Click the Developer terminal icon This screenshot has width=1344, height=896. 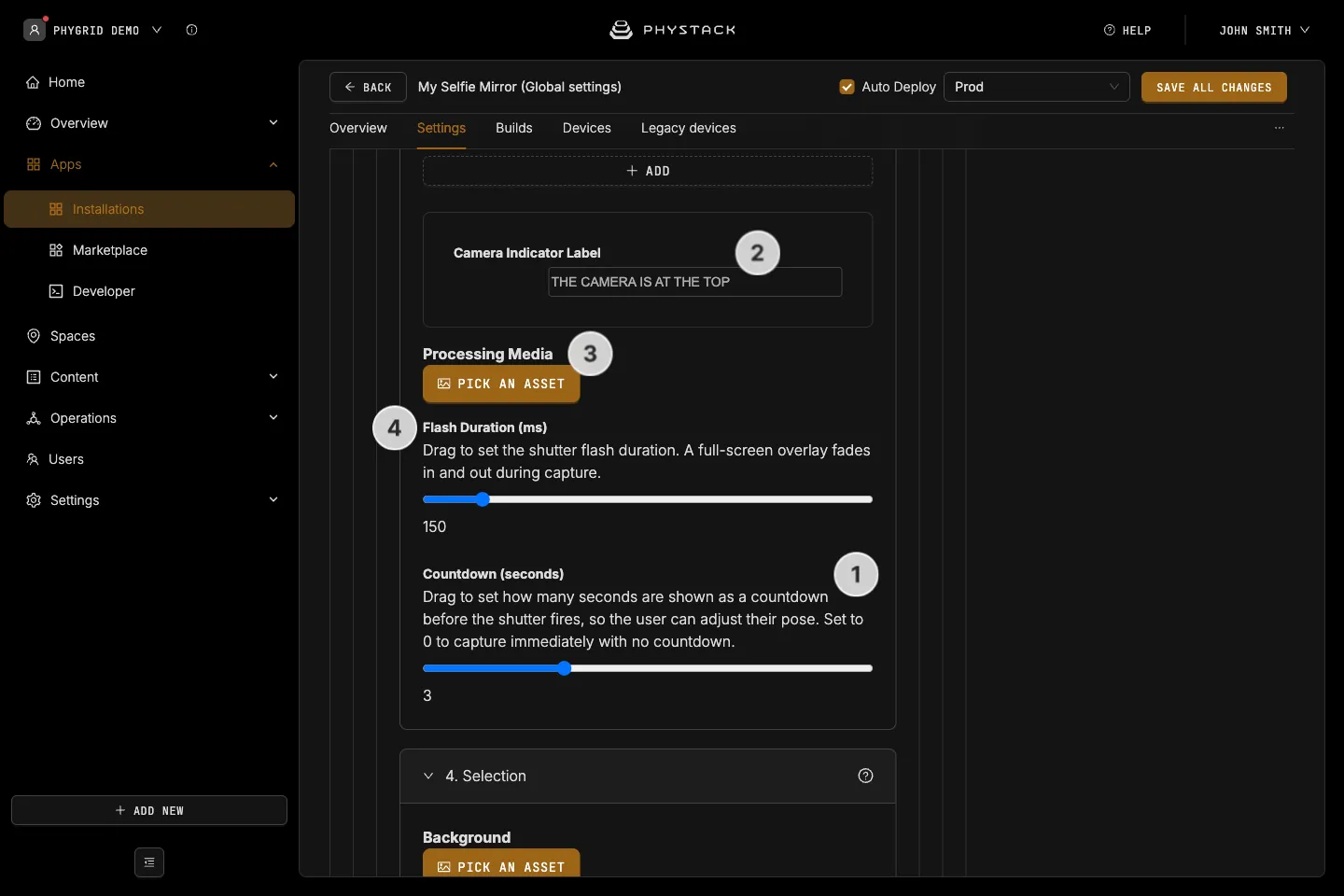tap(56, 291)
